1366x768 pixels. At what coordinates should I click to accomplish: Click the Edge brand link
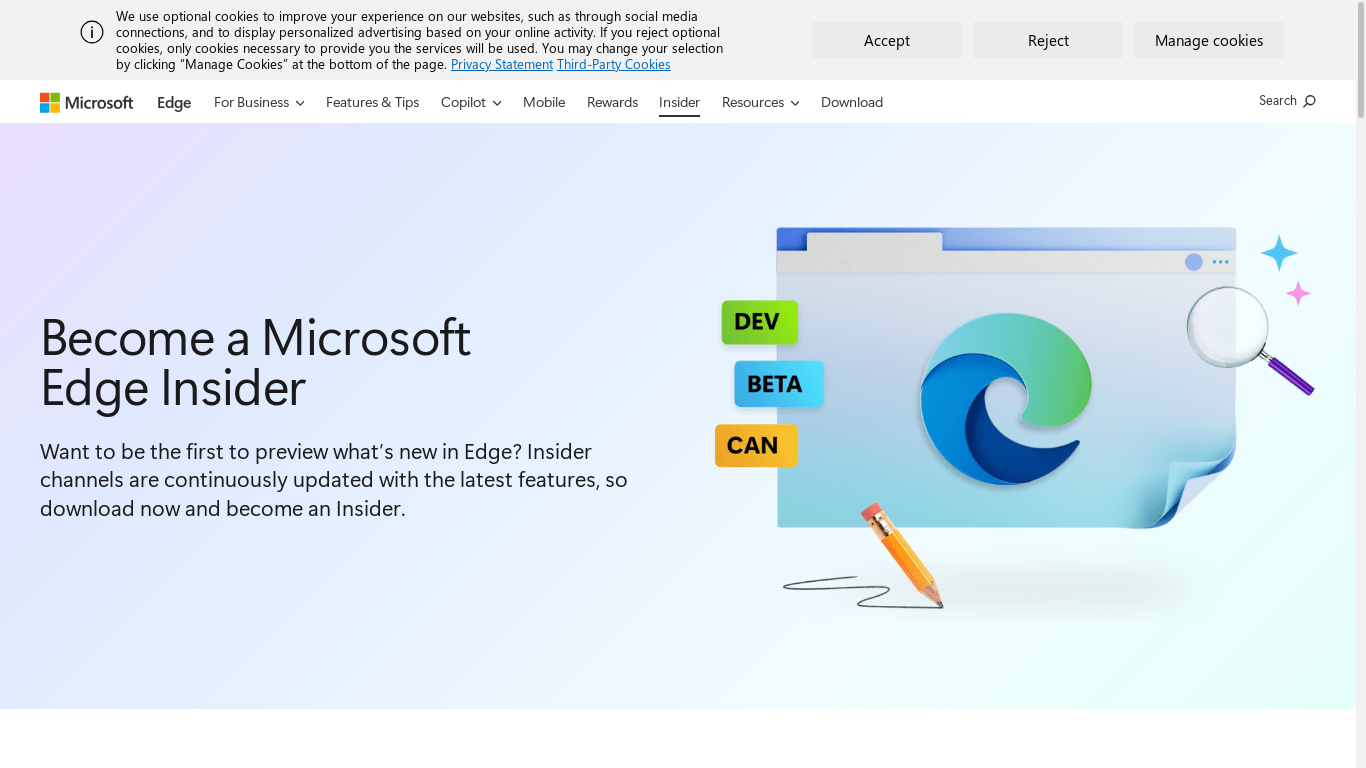(174, 102)
